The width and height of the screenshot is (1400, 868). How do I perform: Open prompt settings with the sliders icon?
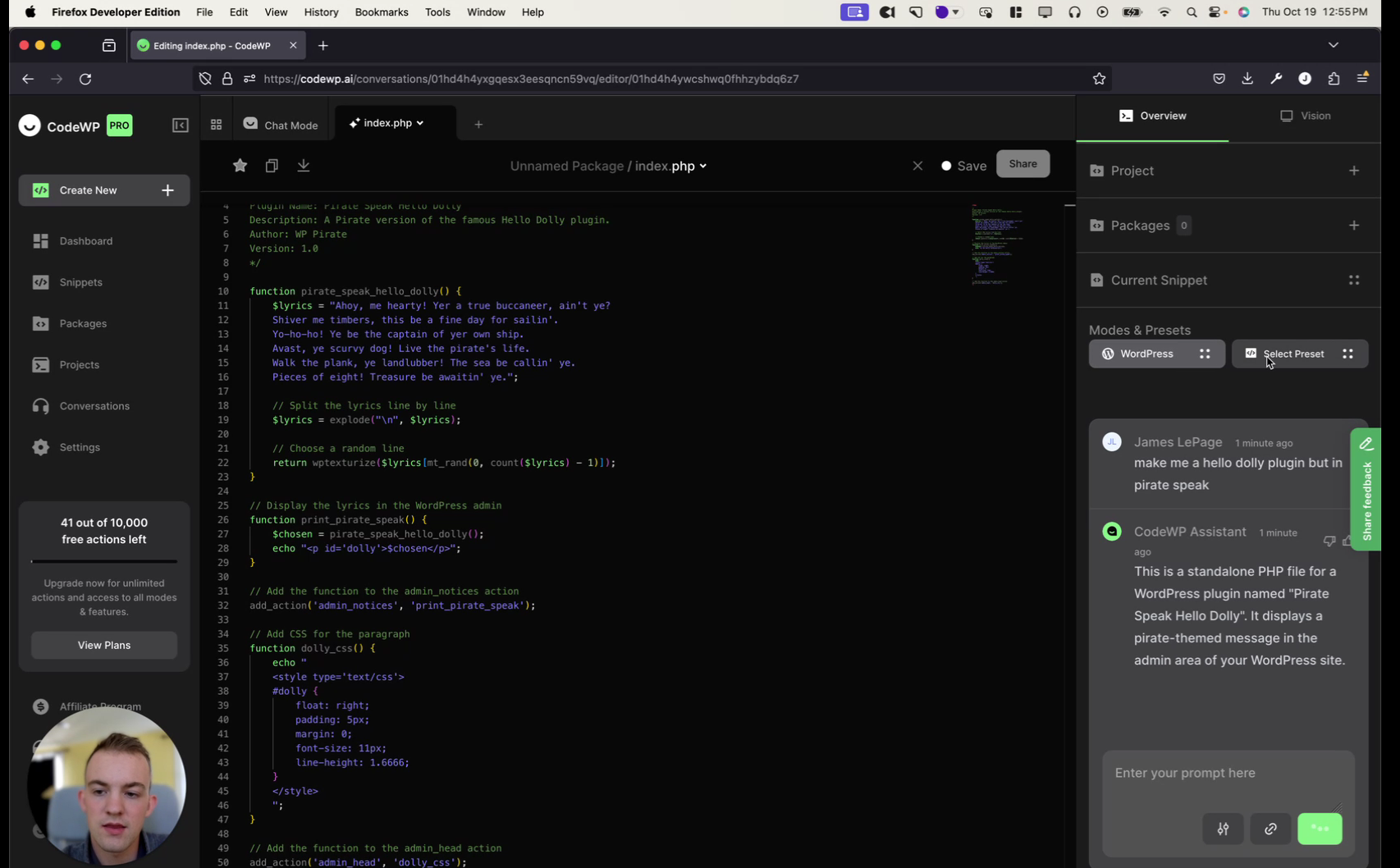click(x=1223, y=829)
